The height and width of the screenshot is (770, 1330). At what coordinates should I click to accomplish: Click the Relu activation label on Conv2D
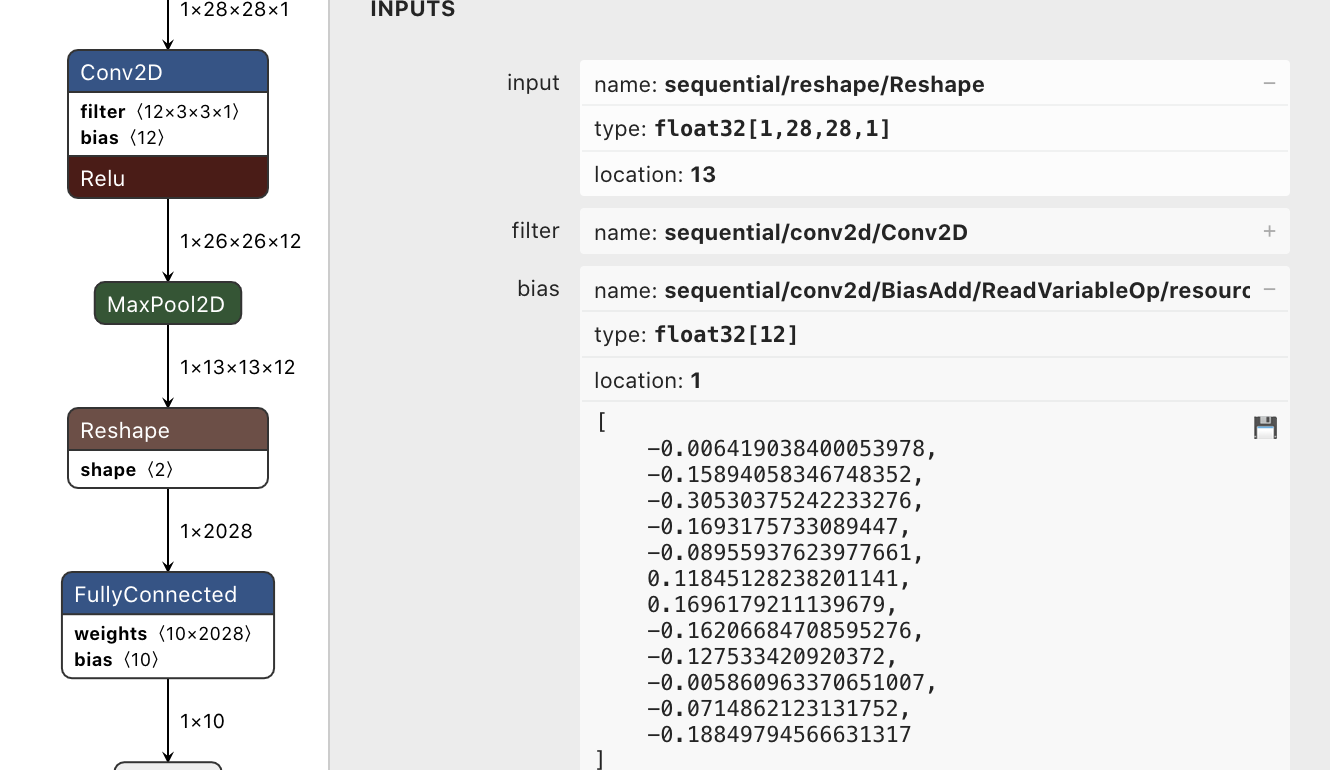coord(167,177)
